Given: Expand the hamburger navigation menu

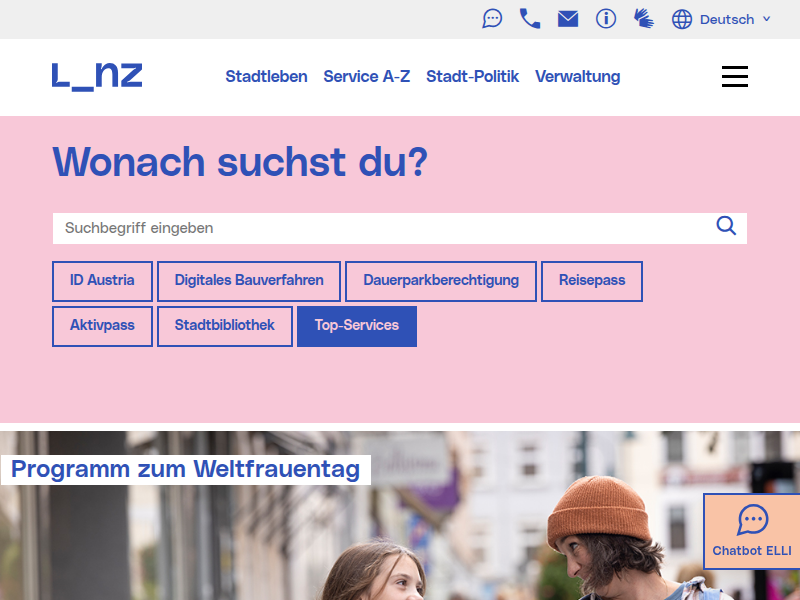Looking at the screenshot, I should [x=735, y=76].
